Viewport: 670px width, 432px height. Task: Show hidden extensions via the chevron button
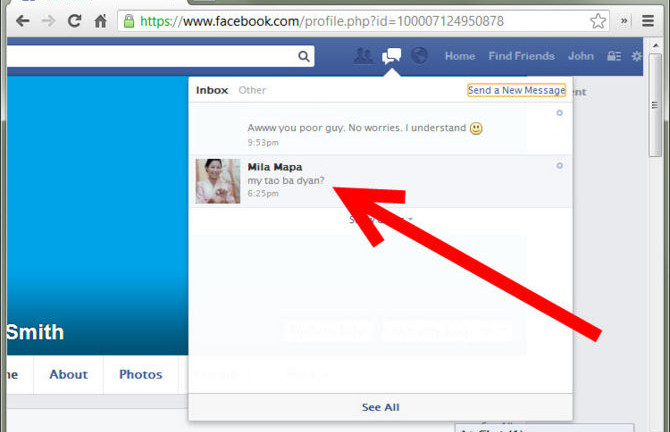624,21
